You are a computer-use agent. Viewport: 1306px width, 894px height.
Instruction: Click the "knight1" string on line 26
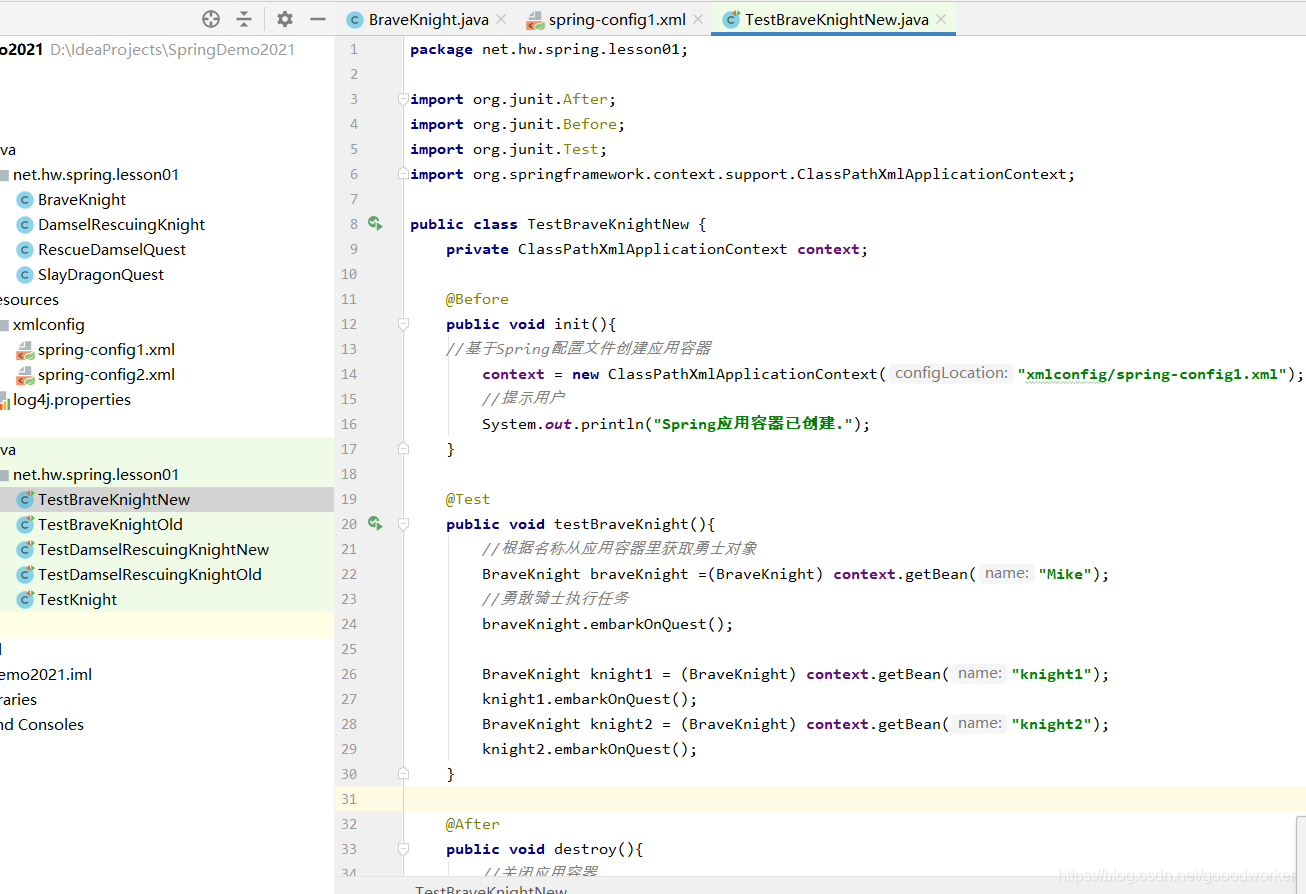(x=1051, y=674)
